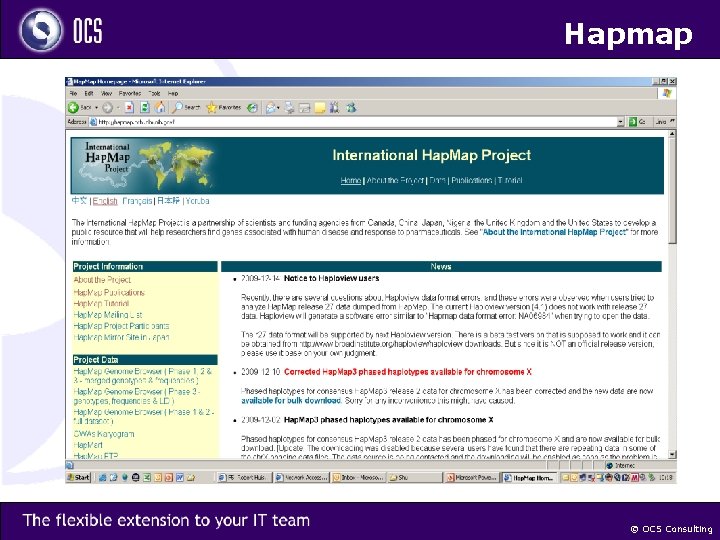Viewport: 720px width, 540px height.
Task: Launch Word from quick launch icon
Action: [180, 478]
